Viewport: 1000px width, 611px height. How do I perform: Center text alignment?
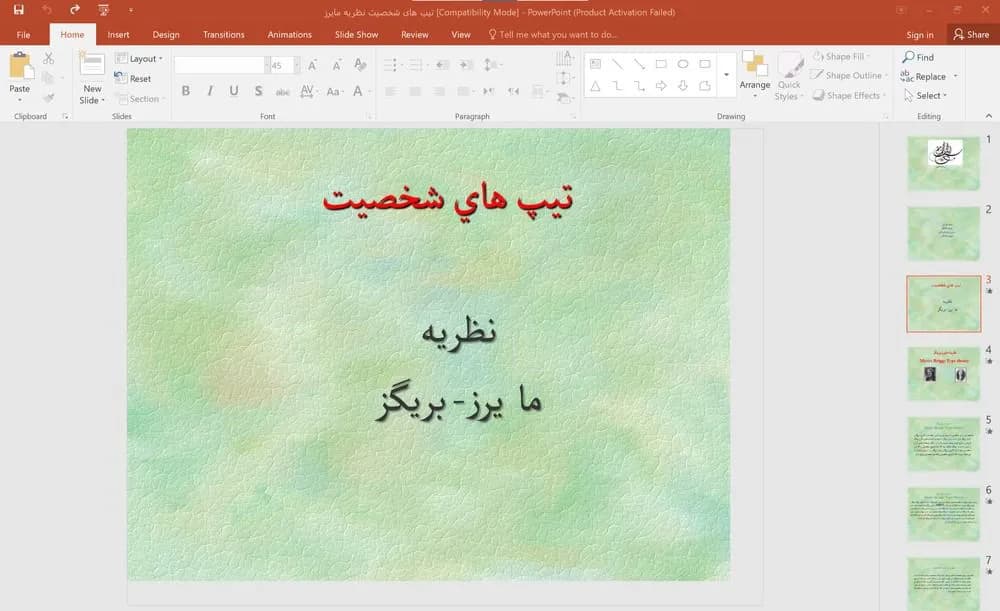pos(415,91)
